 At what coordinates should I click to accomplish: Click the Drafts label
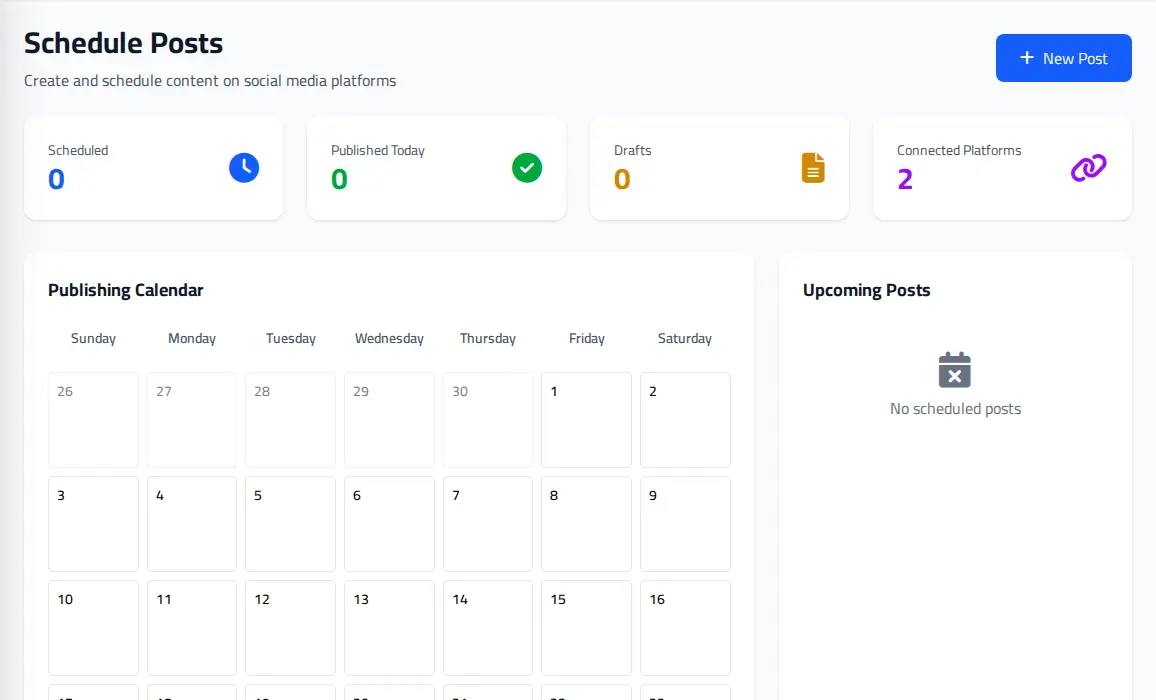tap(633, 150)
